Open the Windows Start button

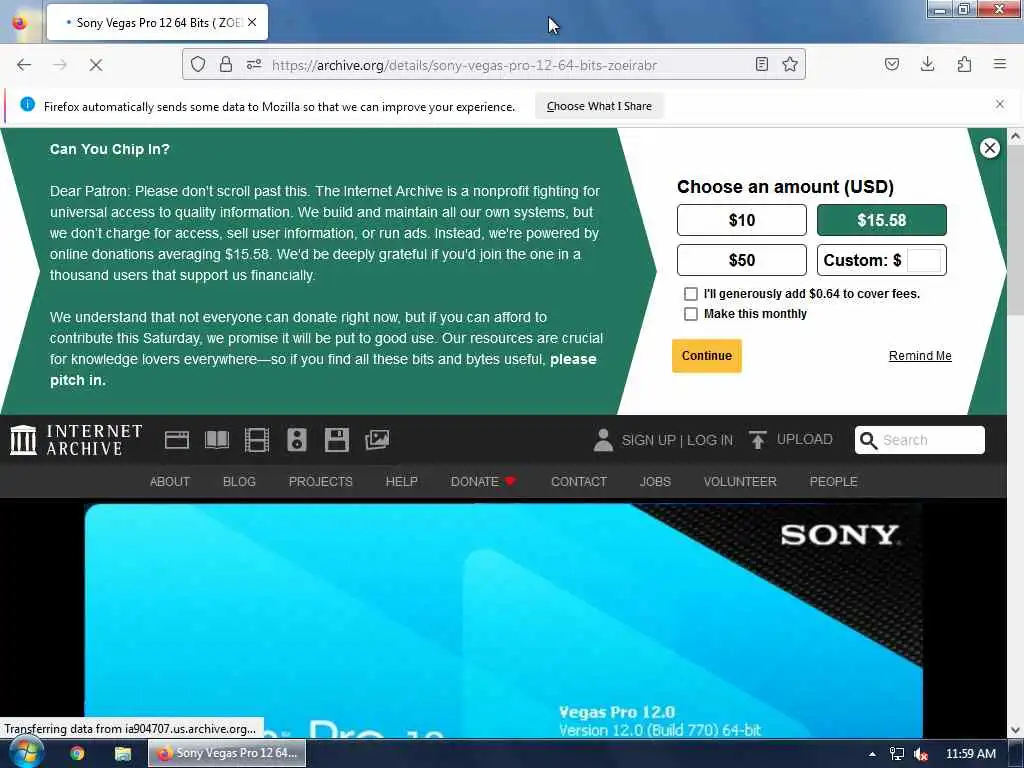(26, 753)
